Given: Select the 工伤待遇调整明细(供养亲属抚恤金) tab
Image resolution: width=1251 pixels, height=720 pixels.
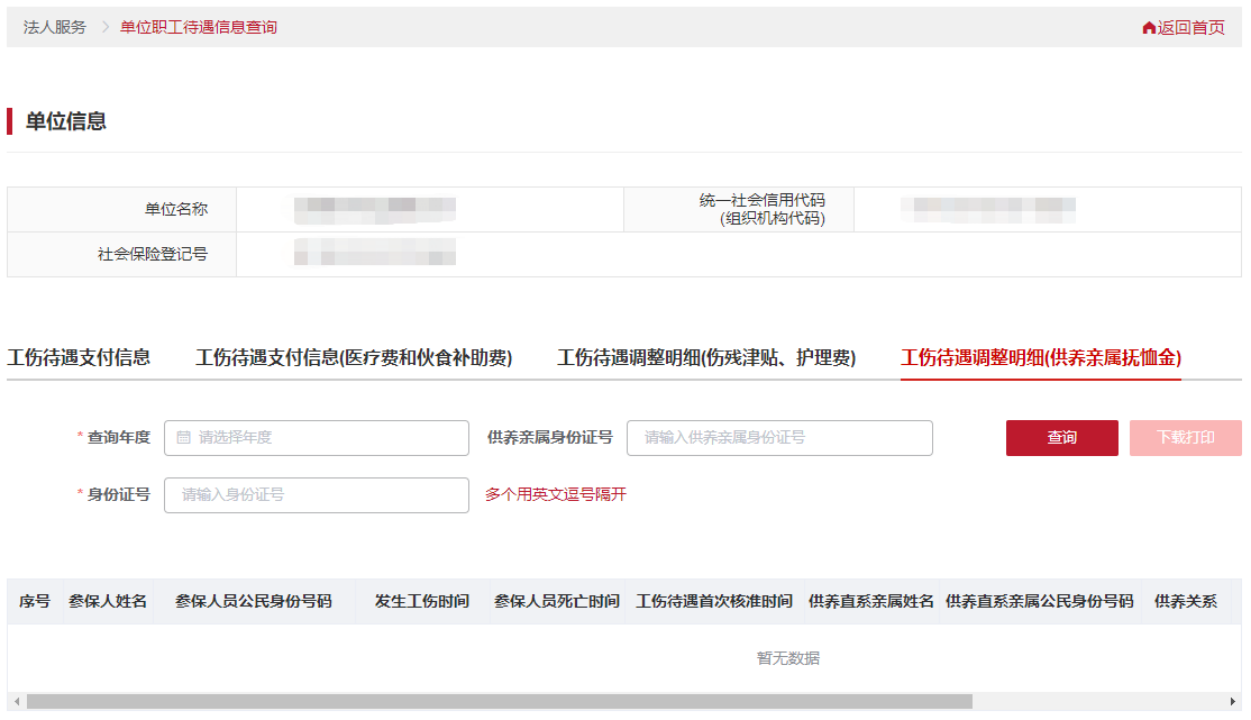Looking at the screenshot, I should tap(1040, 357).
